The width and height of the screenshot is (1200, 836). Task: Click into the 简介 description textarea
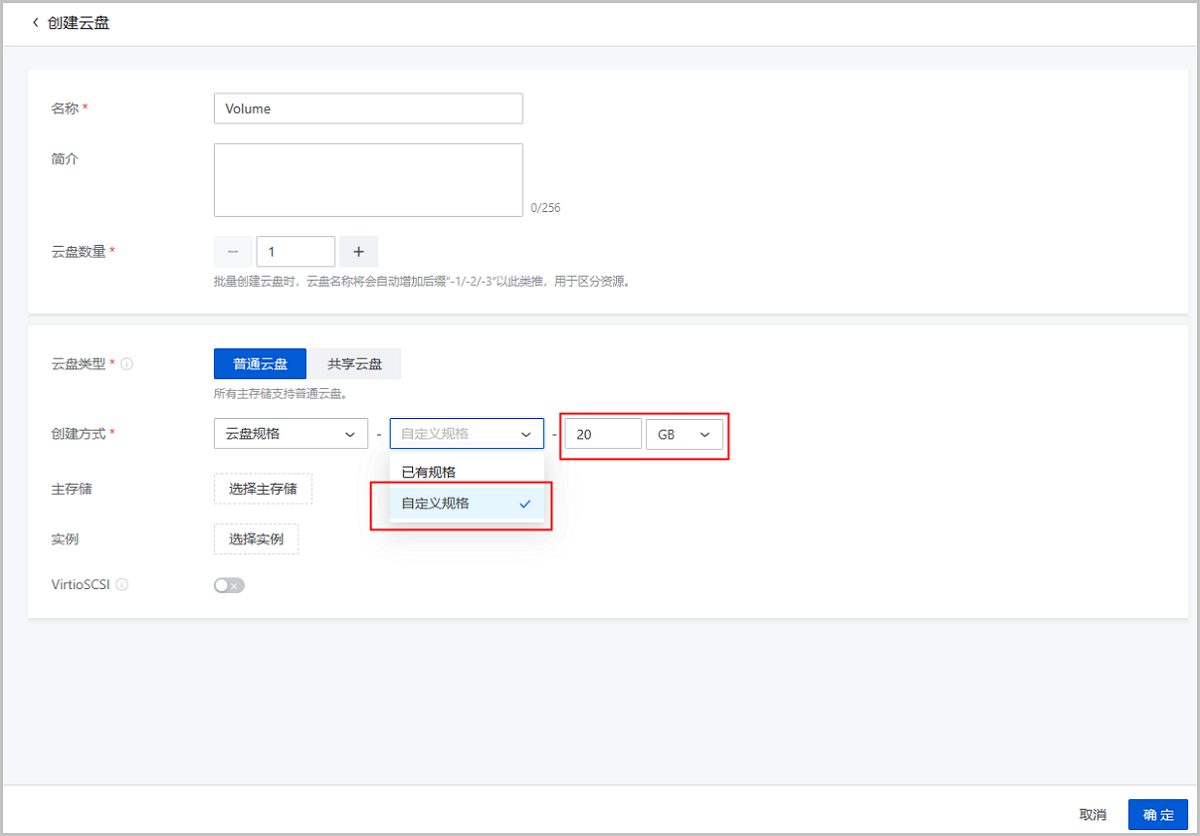[x=368, y=180]
